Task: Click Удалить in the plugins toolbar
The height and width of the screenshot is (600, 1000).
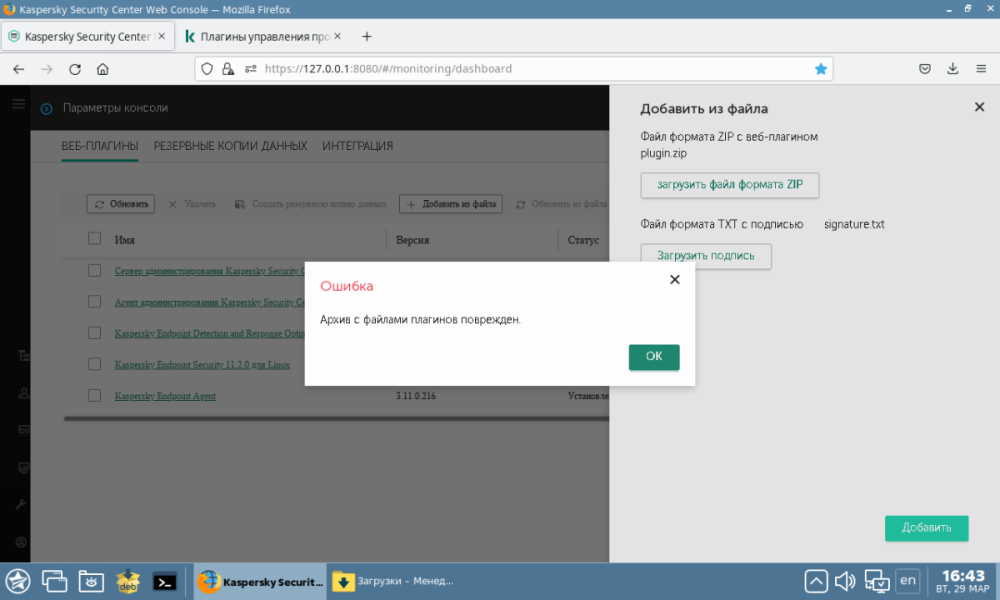Action: [192, 204]
